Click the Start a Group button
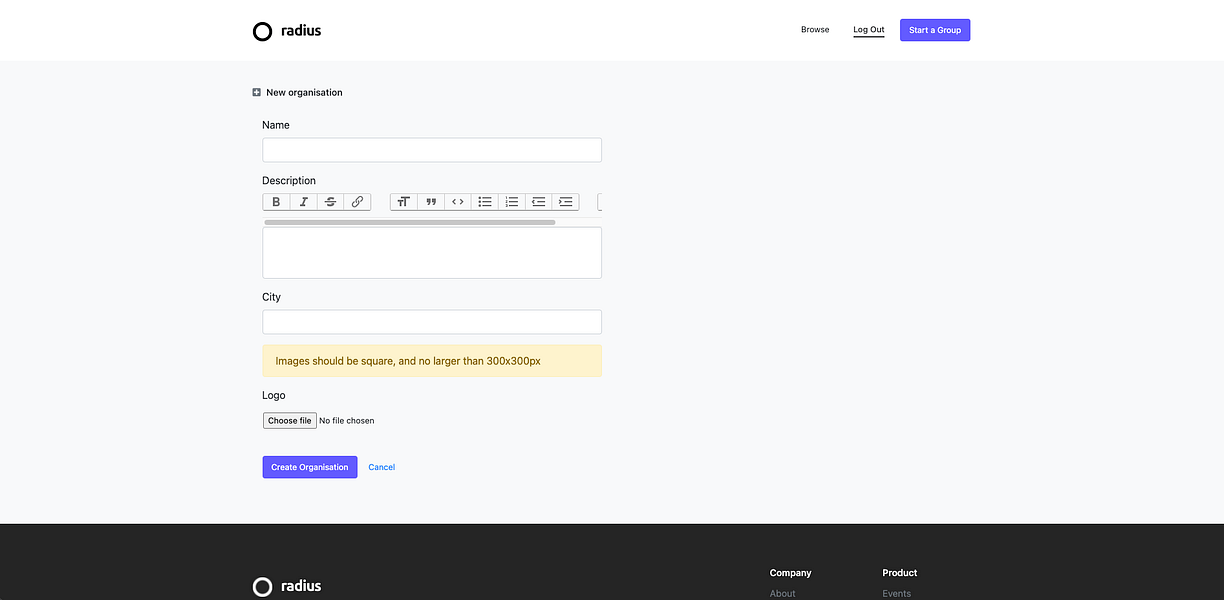The width and height of the screenshot is (1224, 600). 935,30
